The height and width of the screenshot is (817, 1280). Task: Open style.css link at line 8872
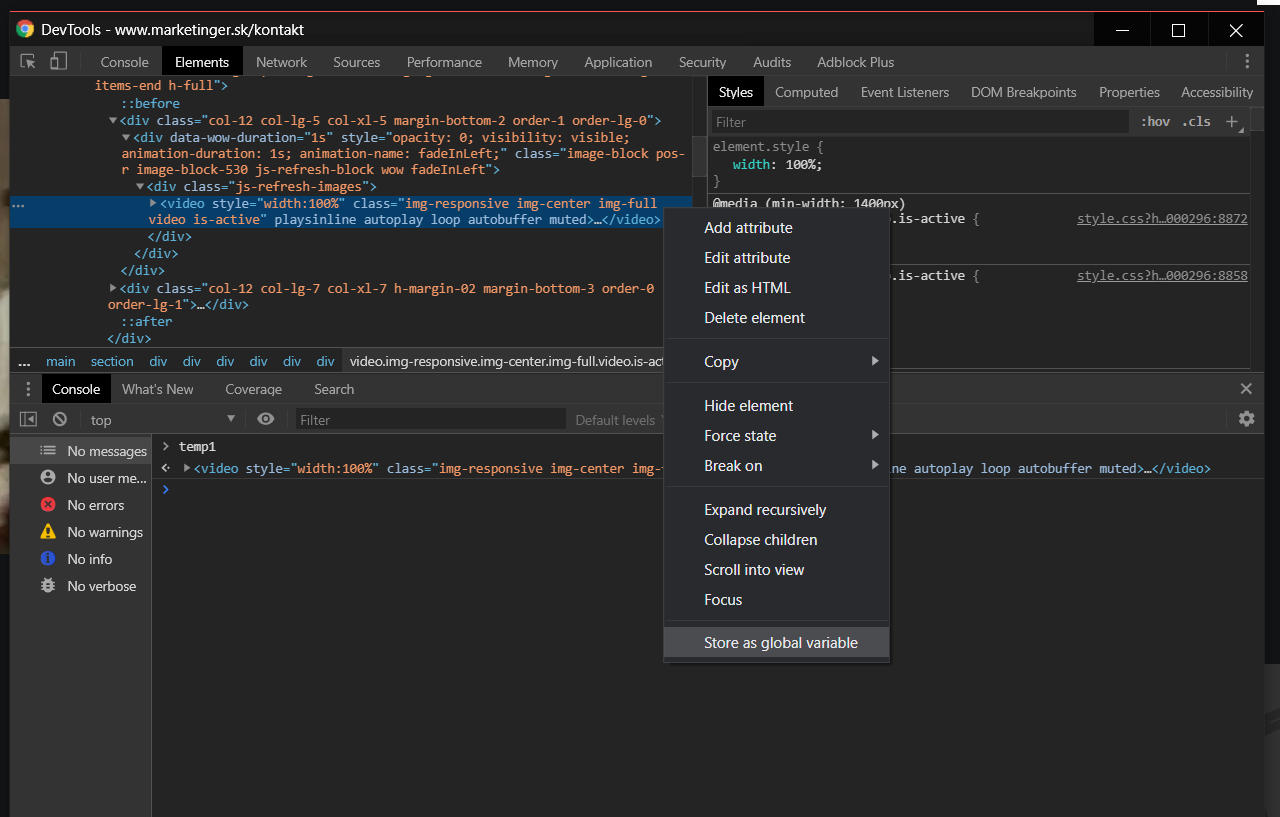pyautogui.click(x=1162, y=219)
